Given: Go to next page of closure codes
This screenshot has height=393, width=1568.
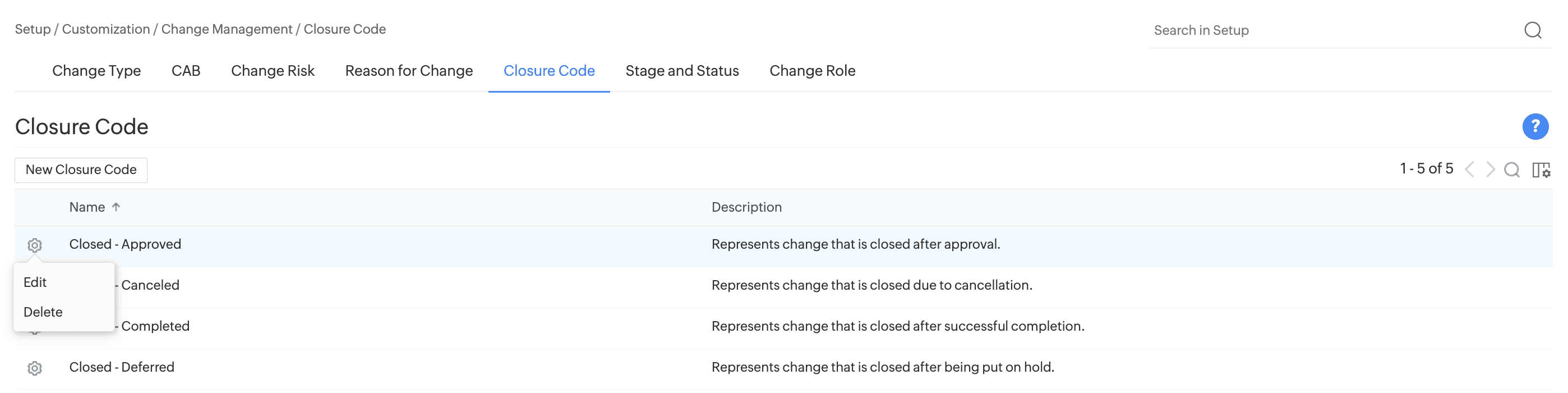Looking at the screenshot, I should (x=1490, y=170).
